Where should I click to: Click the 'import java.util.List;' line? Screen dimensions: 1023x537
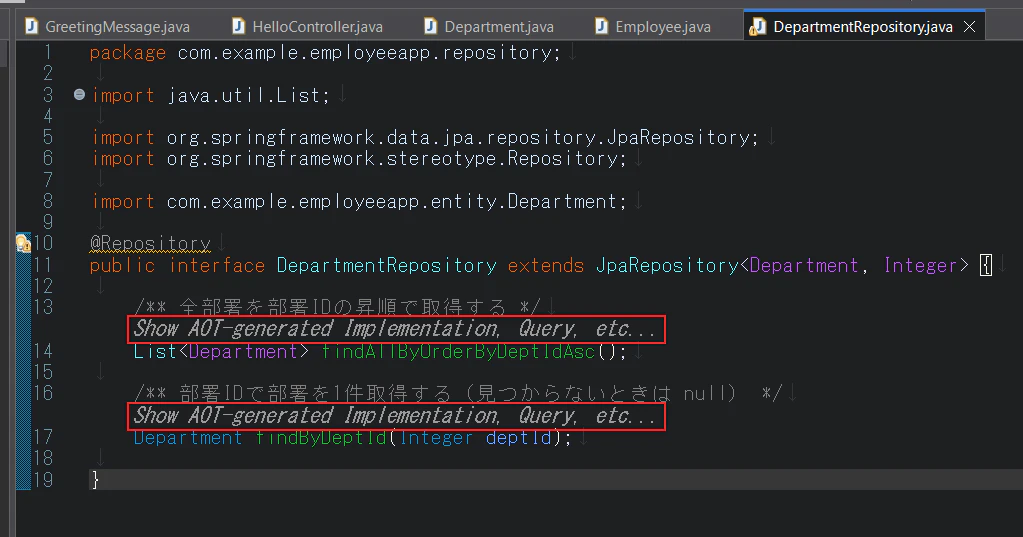click(x=211, y=95)
